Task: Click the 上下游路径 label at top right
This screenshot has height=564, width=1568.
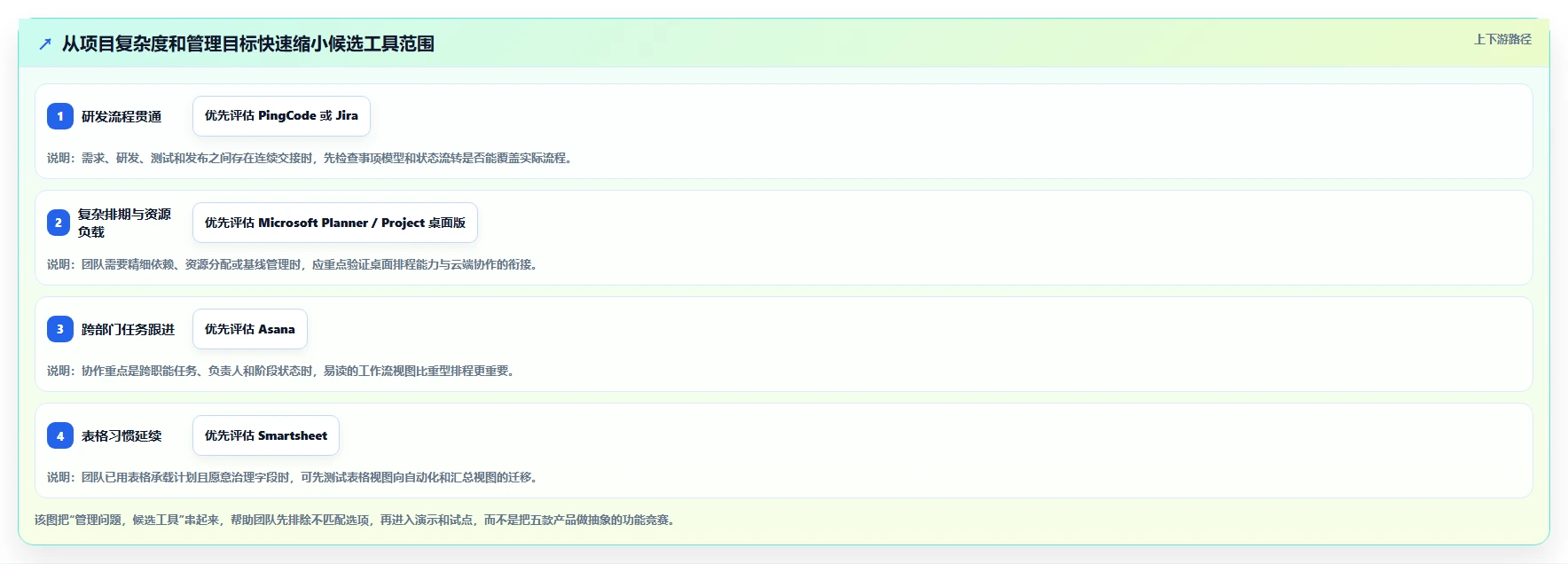Action: (1502, 39)
